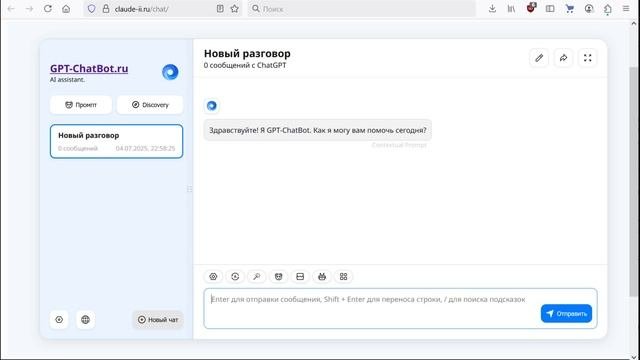Click the red extension icon with badge
Image resolution: width=640 pixels, height=360 pixels.
[531, 8]
